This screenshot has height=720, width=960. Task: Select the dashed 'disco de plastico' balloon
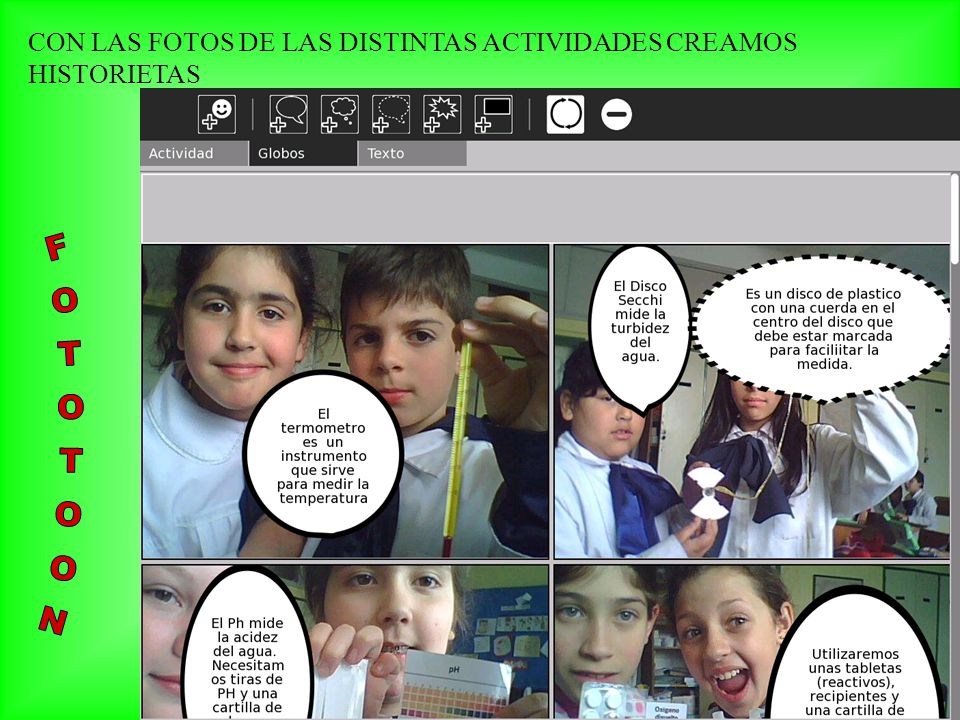coord(822,329)
